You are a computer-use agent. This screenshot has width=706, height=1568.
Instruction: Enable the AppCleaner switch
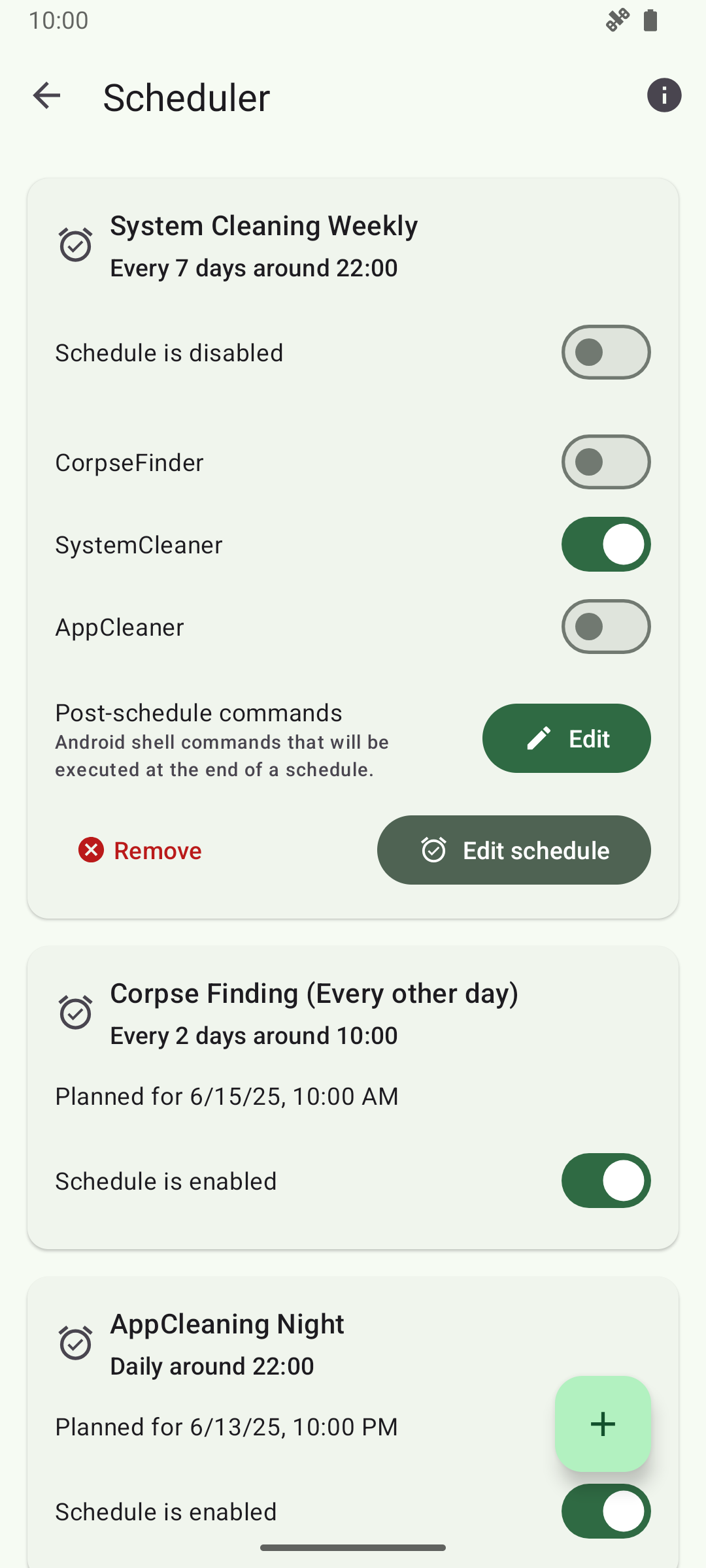coord(605,627)
